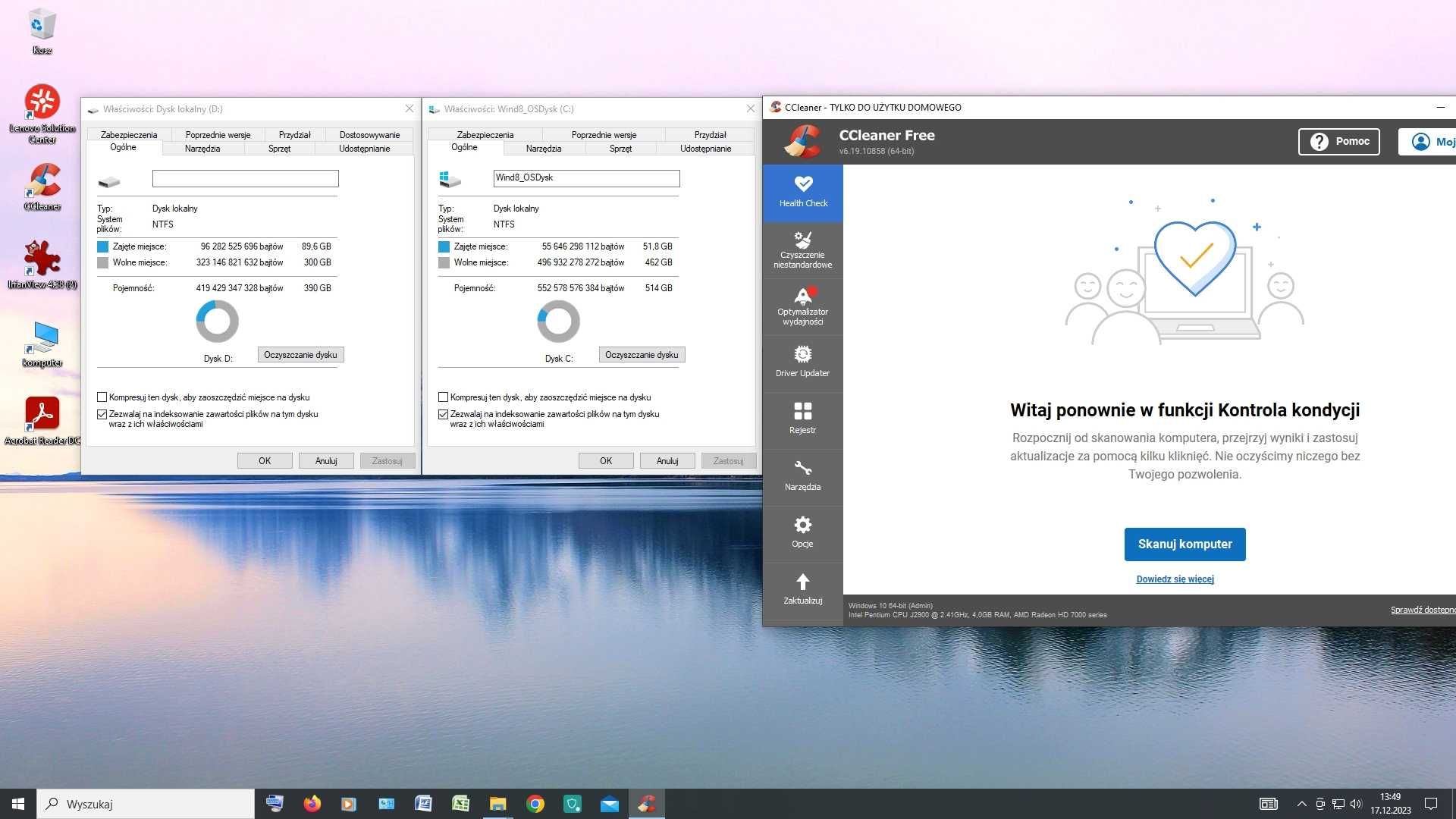
Task: Toggle disk compression checkbox in C: properties
Action: (443, 397)
